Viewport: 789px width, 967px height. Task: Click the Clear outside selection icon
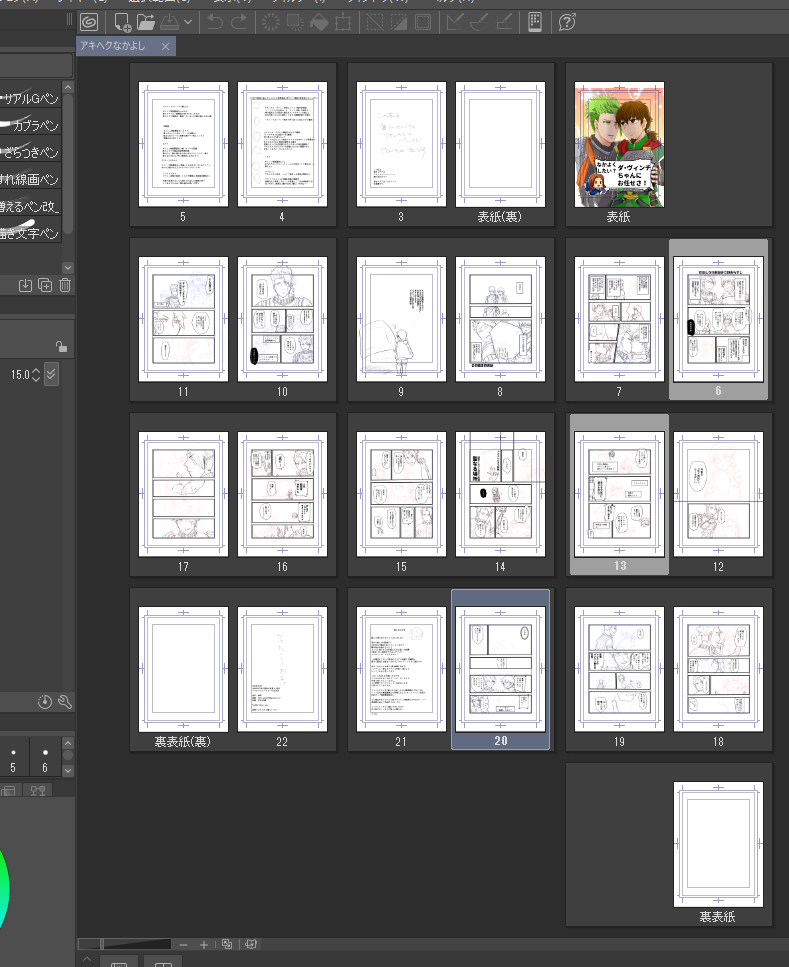click(295, 23)
